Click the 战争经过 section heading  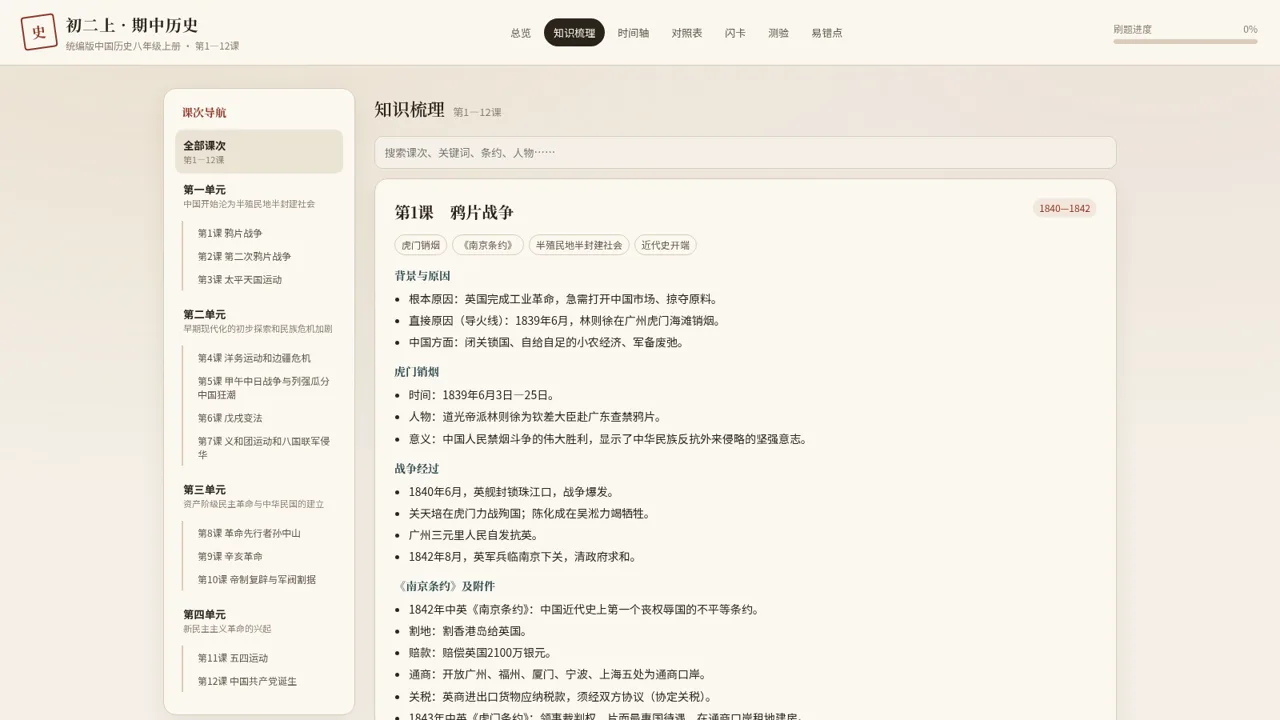[x=417, y=468]
